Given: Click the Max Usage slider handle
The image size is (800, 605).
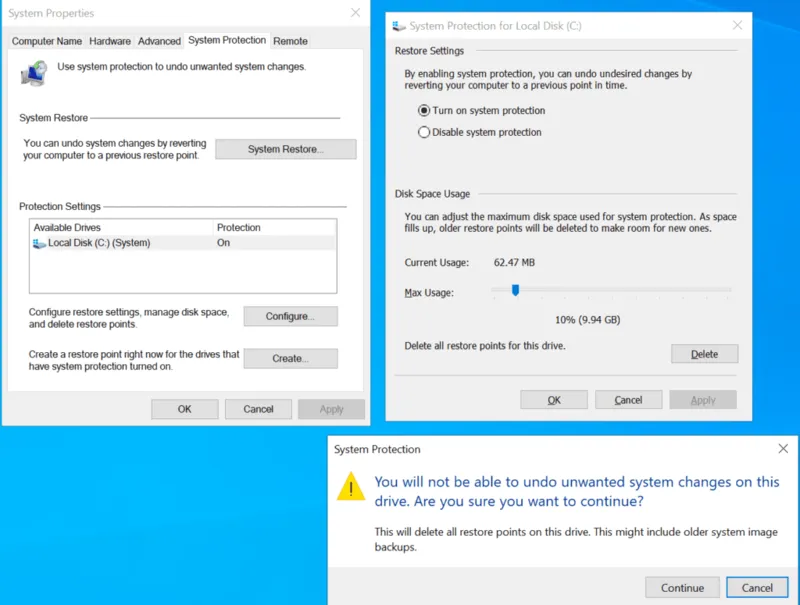Looking at the screenshot, I should [515, 290].
